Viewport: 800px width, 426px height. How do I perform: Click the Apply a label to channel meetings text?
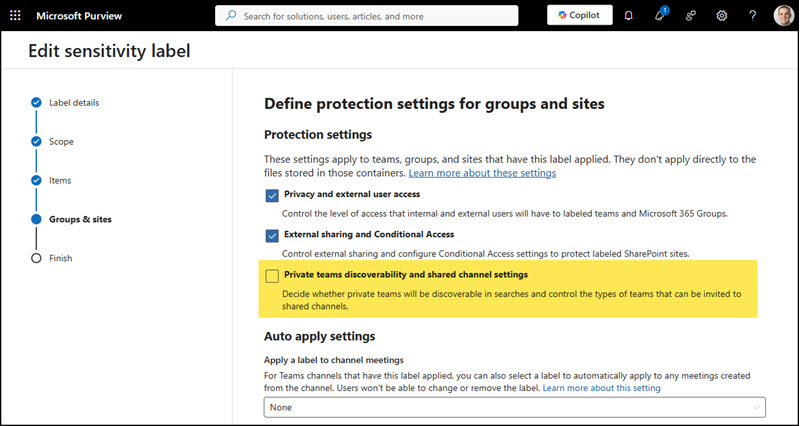click(x=334, y=360)
